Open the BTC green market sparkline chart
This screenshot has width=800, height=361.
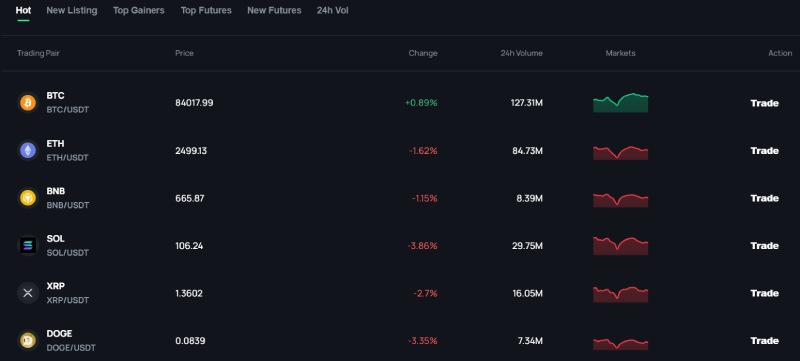tap(620, 102)
